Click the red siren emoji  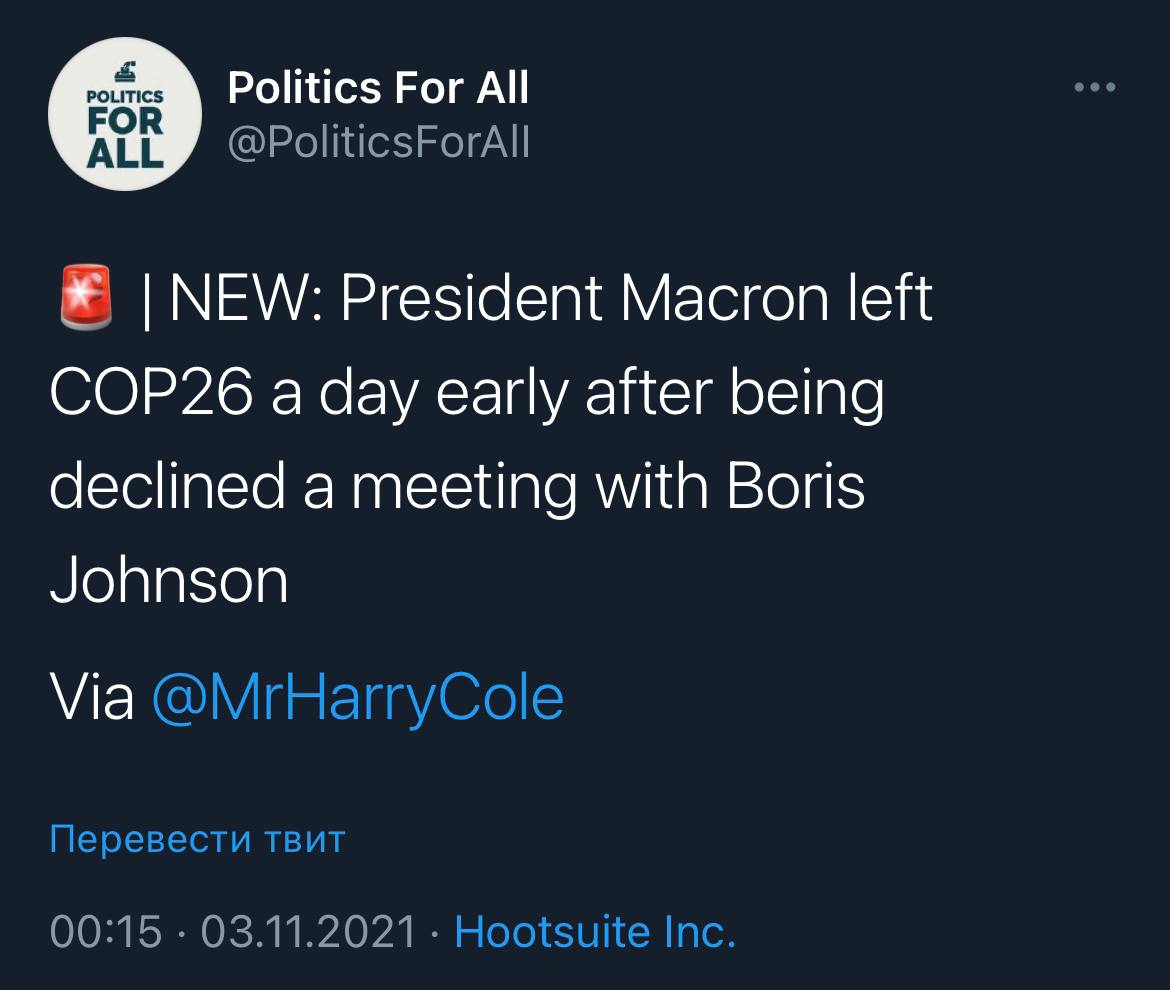pyautogui.click(x=88, y=299)
